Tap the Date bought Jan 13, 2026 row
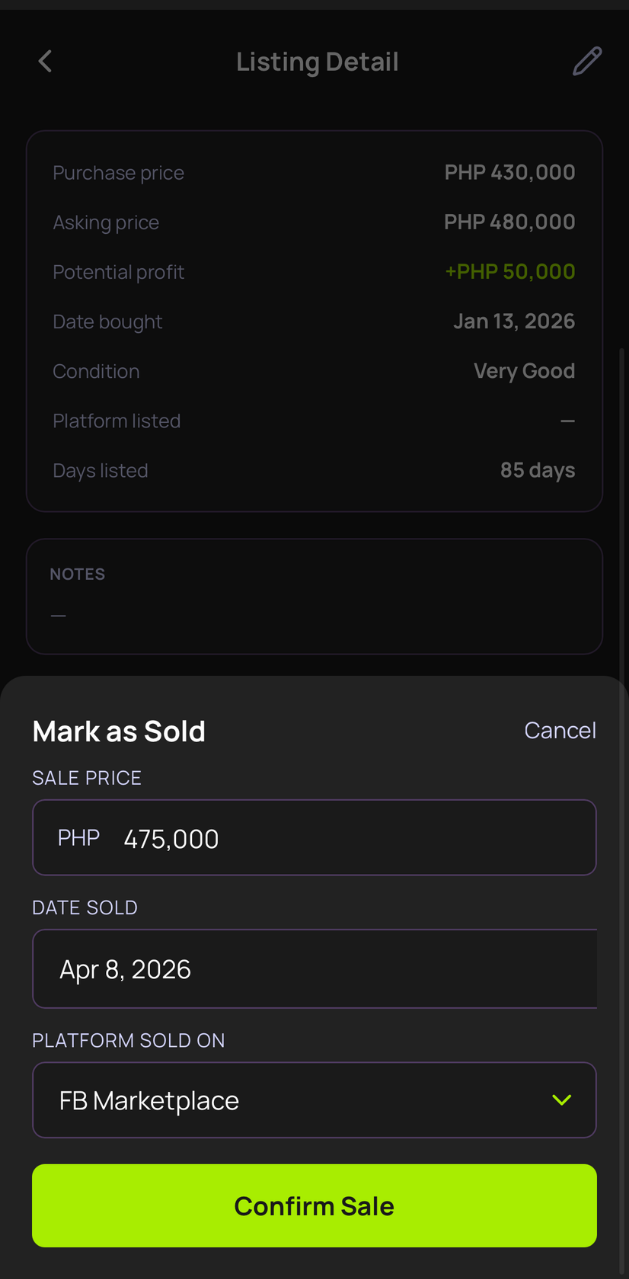This screenshot has height=1279, width=629. coord(314,321)
